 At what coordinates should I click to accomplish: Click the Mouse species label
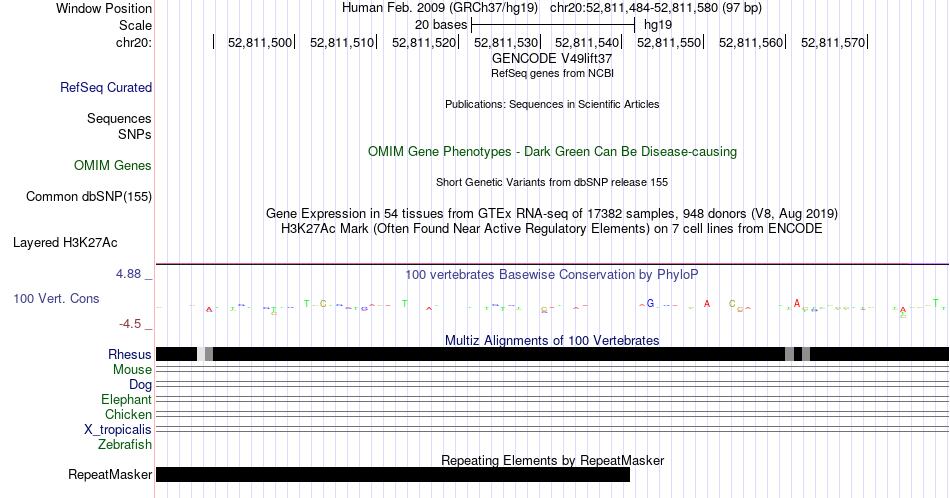pos(132,370)
